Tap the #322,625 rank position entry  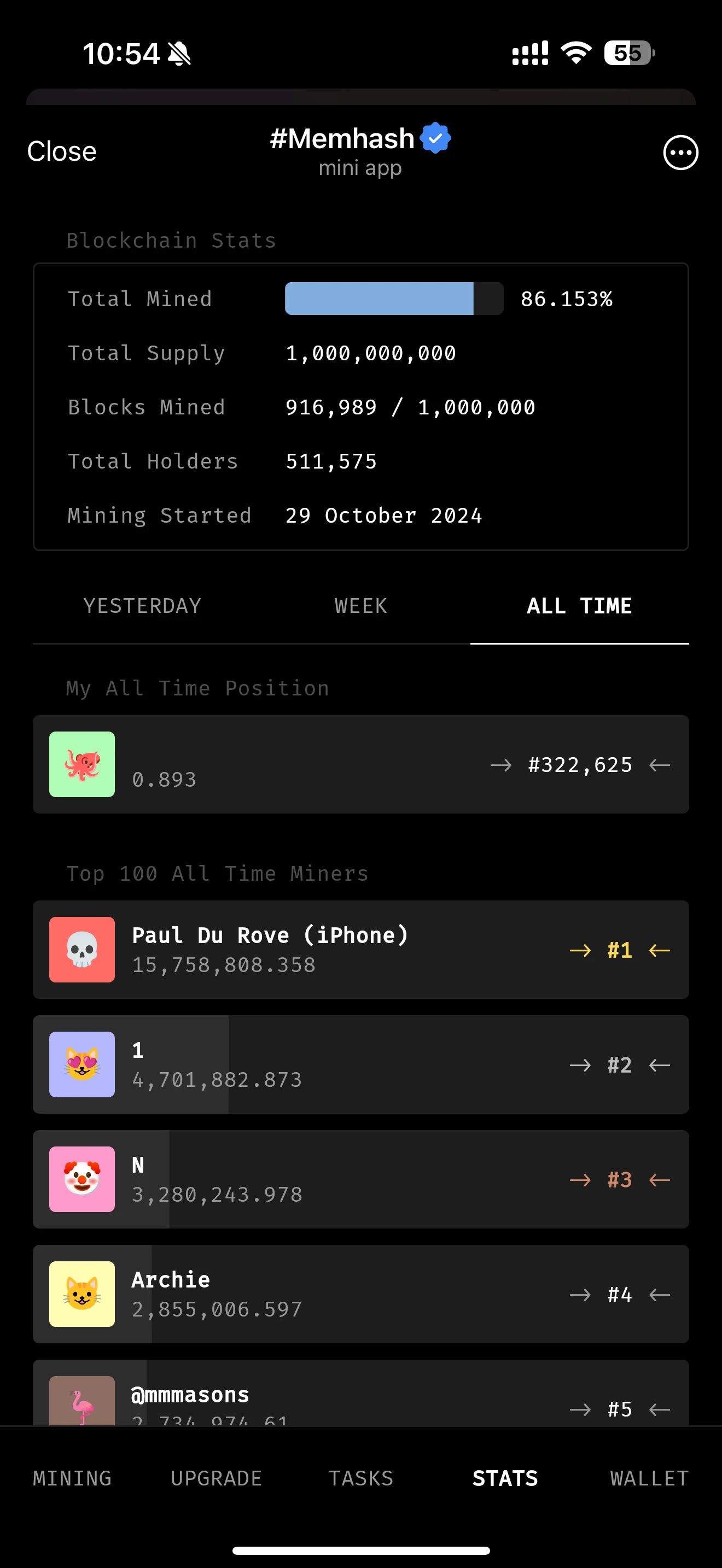tap(580, 764)
